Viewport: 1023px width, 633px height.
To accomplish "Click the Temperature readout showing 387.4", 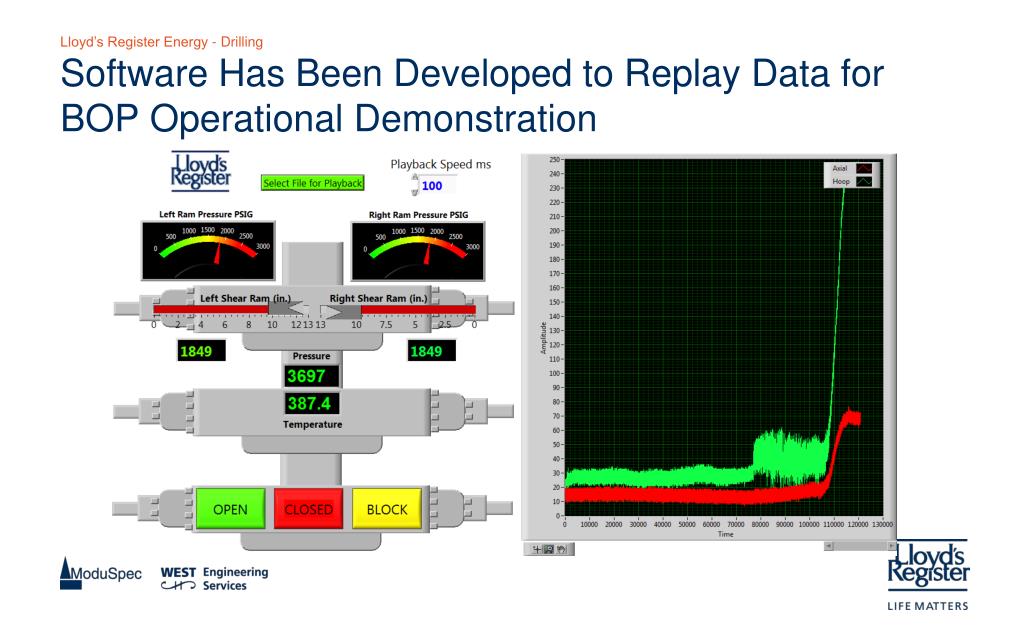I will pyautogui.click(x=312, y=403).
